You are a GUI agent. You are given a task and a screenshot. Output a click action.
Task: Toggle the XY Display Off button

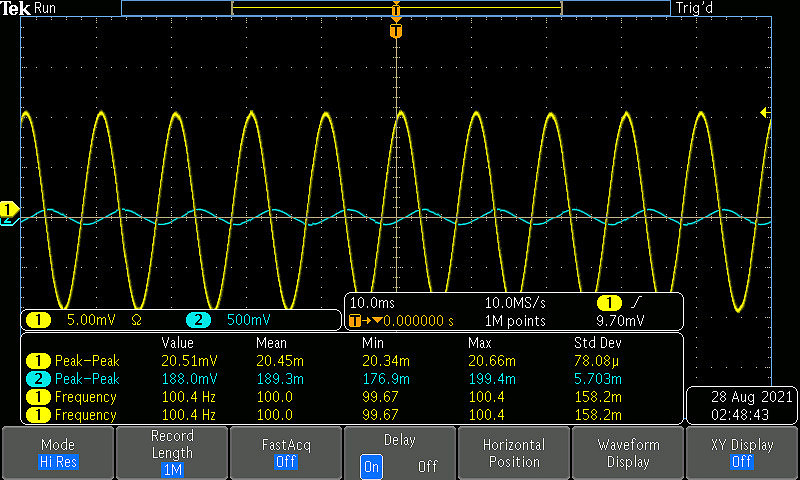(x=741, y=453)
